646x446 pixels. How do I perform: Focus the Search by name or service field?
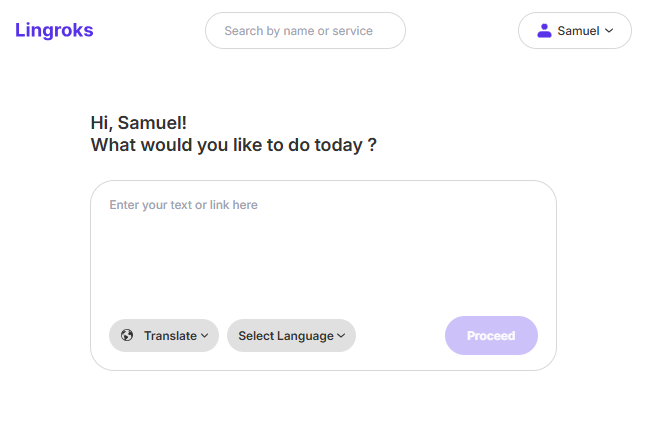click(x=305, y=30)
